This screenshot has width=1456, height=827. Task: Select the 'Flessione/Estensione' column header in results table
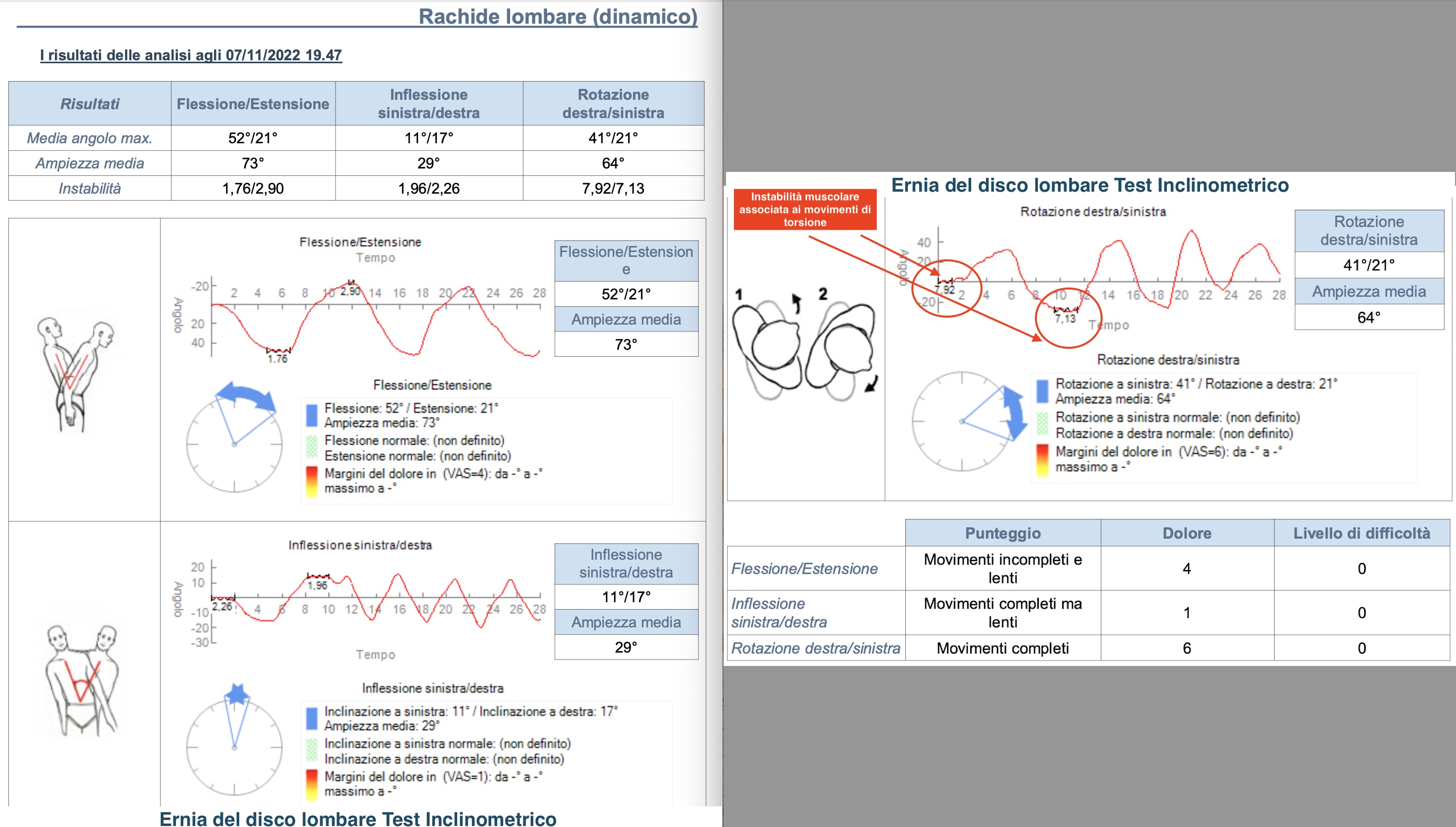tap(253, 103)
